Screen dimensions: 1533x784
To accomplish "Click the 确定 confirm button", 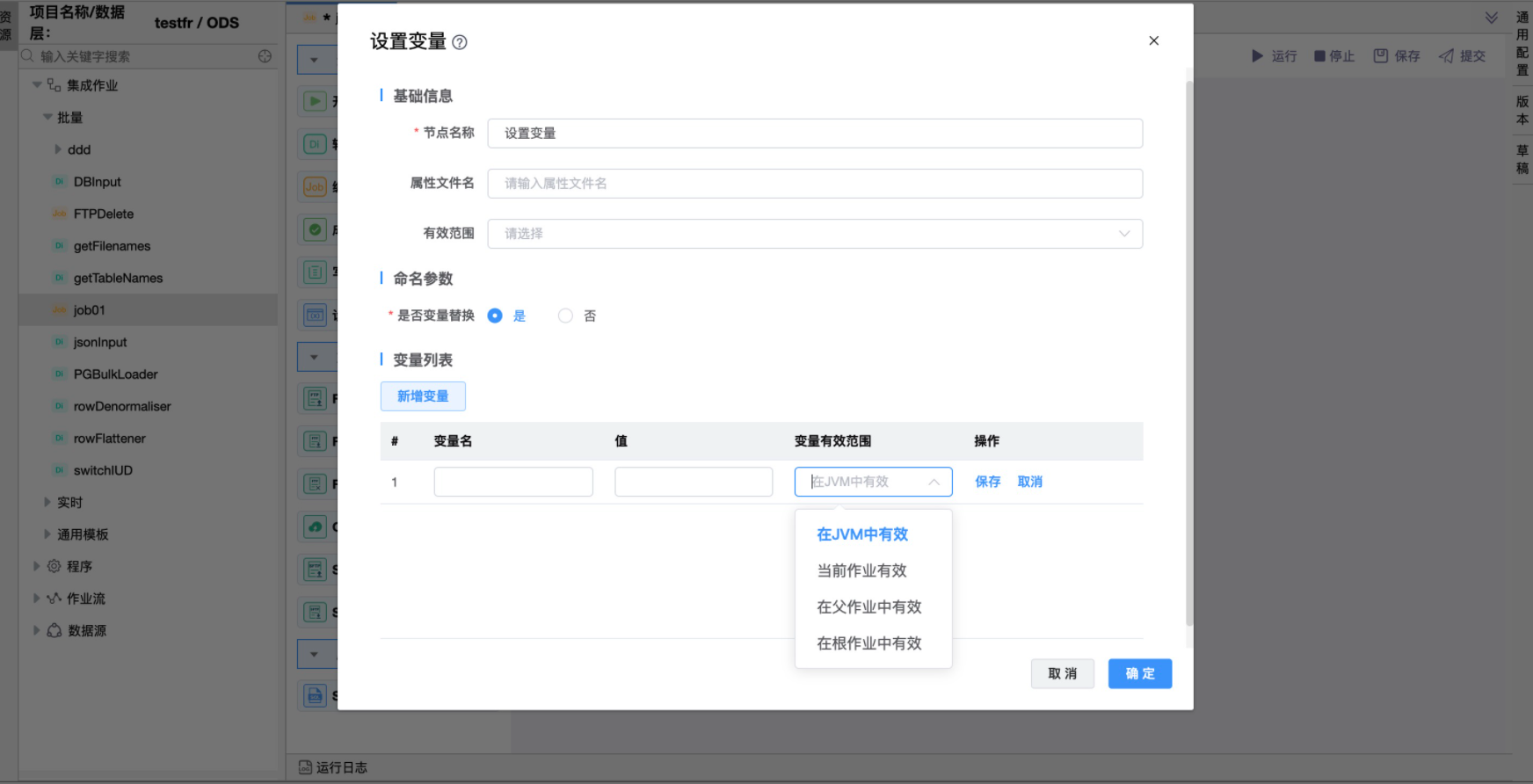I will (x=1139, y=674).
